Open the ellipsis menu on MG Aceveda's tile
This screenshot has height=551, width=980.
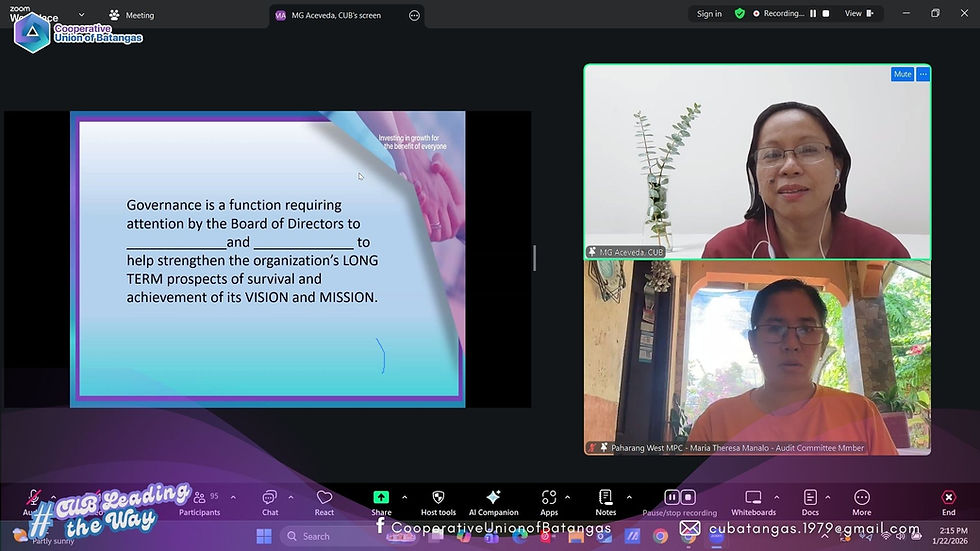coord(923,74)
